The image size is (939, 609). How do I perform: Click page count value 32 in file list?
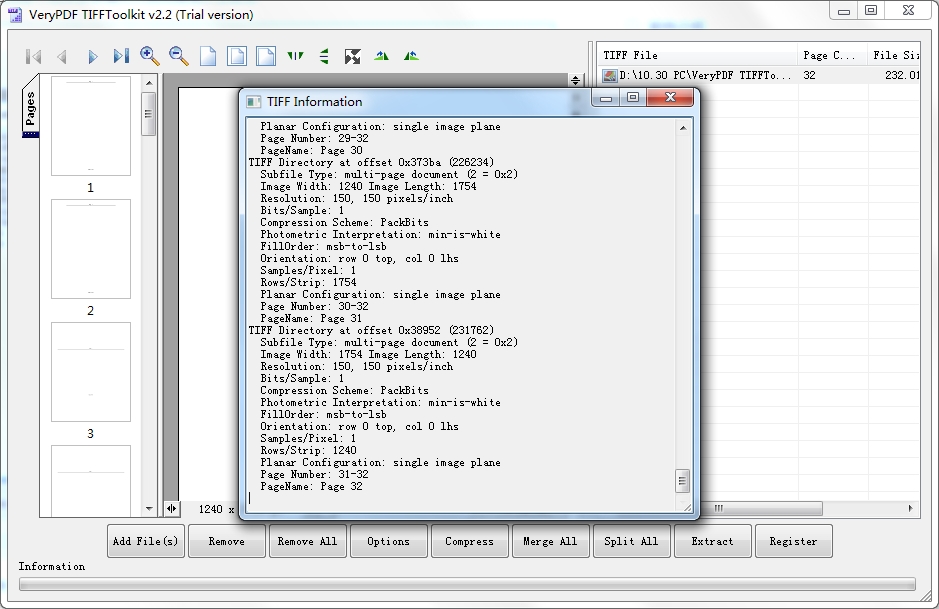[810, 75]
